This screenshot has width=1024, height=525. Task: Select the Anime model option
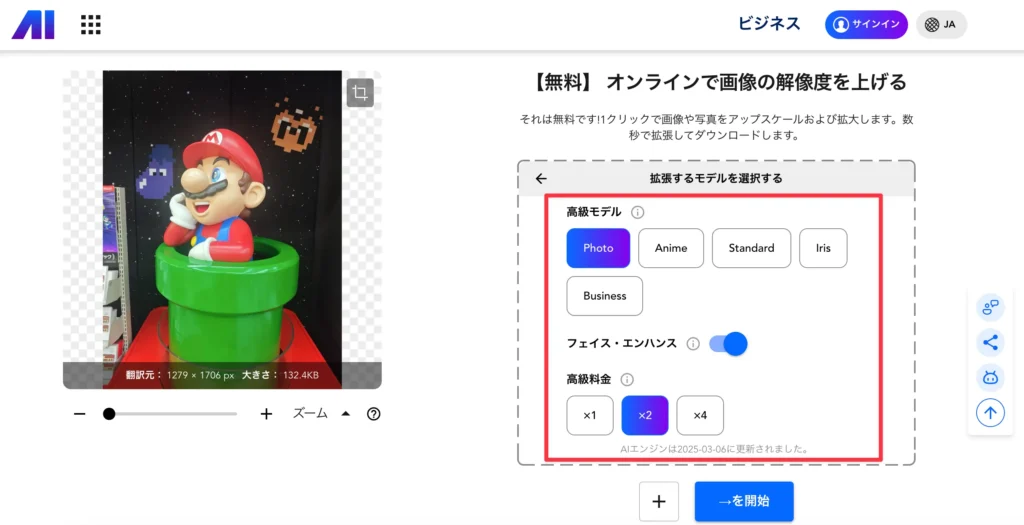(671, 248)
